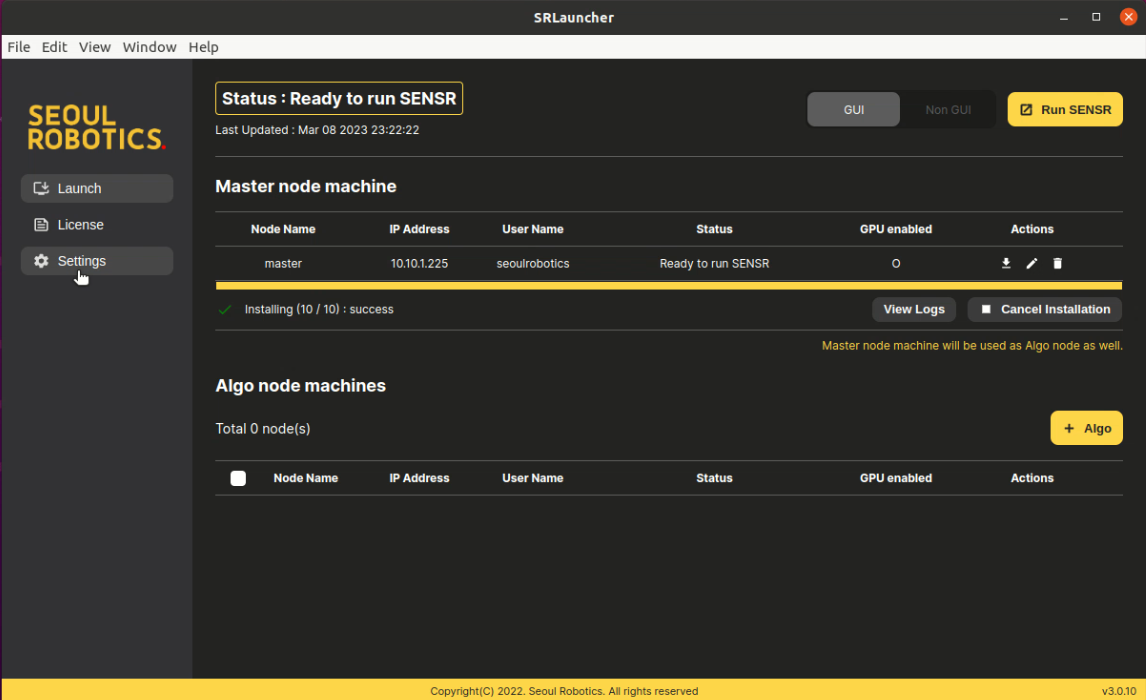Image resolution: width=1146 pixels, height=700 pixels.
Task: Click the Seoul Robotics logo
Action: [x=96, y=127]
